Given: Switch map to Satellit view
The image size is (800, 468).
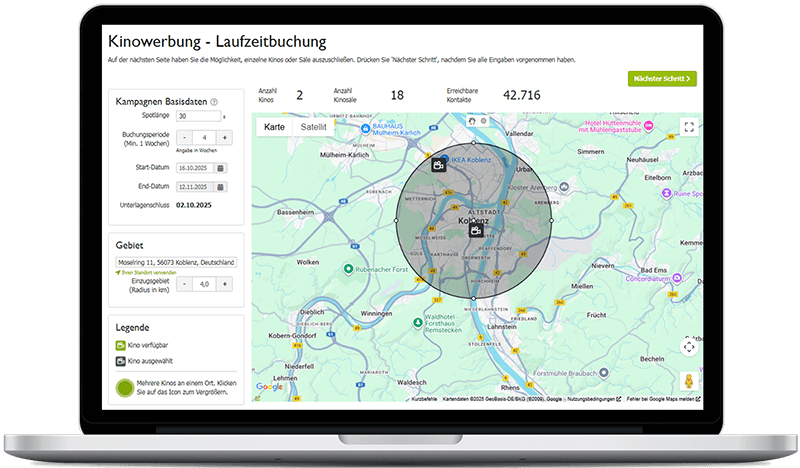Looking at the screenshot, I should point(313,127).
